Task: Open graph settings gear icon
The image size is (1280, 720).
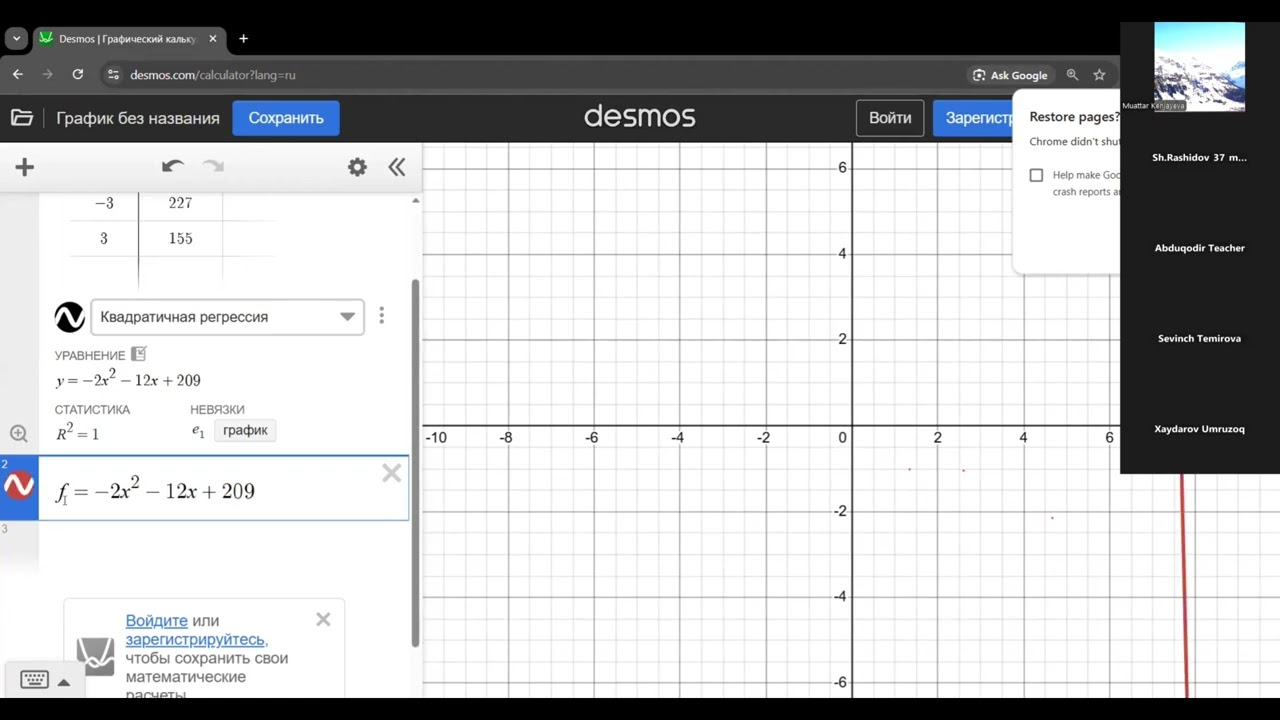Action: click(x=357, y=167)
